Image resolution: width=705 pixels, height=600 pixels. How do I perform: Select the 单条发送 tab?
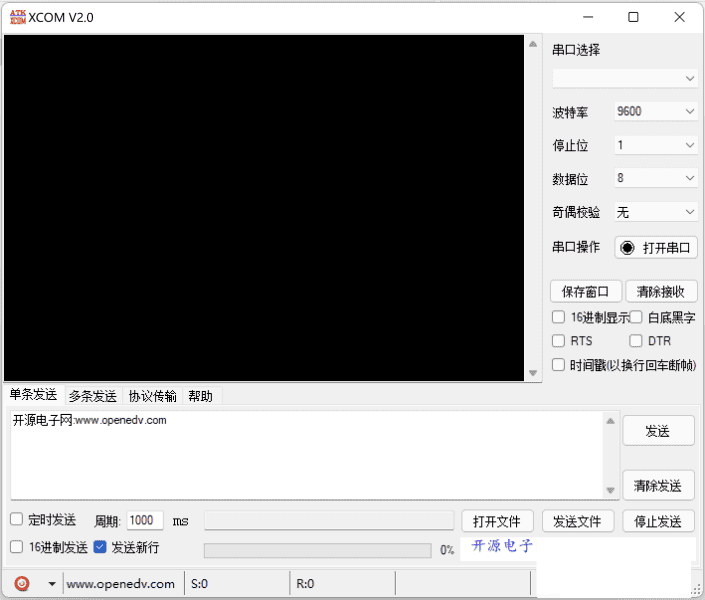pos(34,394)
